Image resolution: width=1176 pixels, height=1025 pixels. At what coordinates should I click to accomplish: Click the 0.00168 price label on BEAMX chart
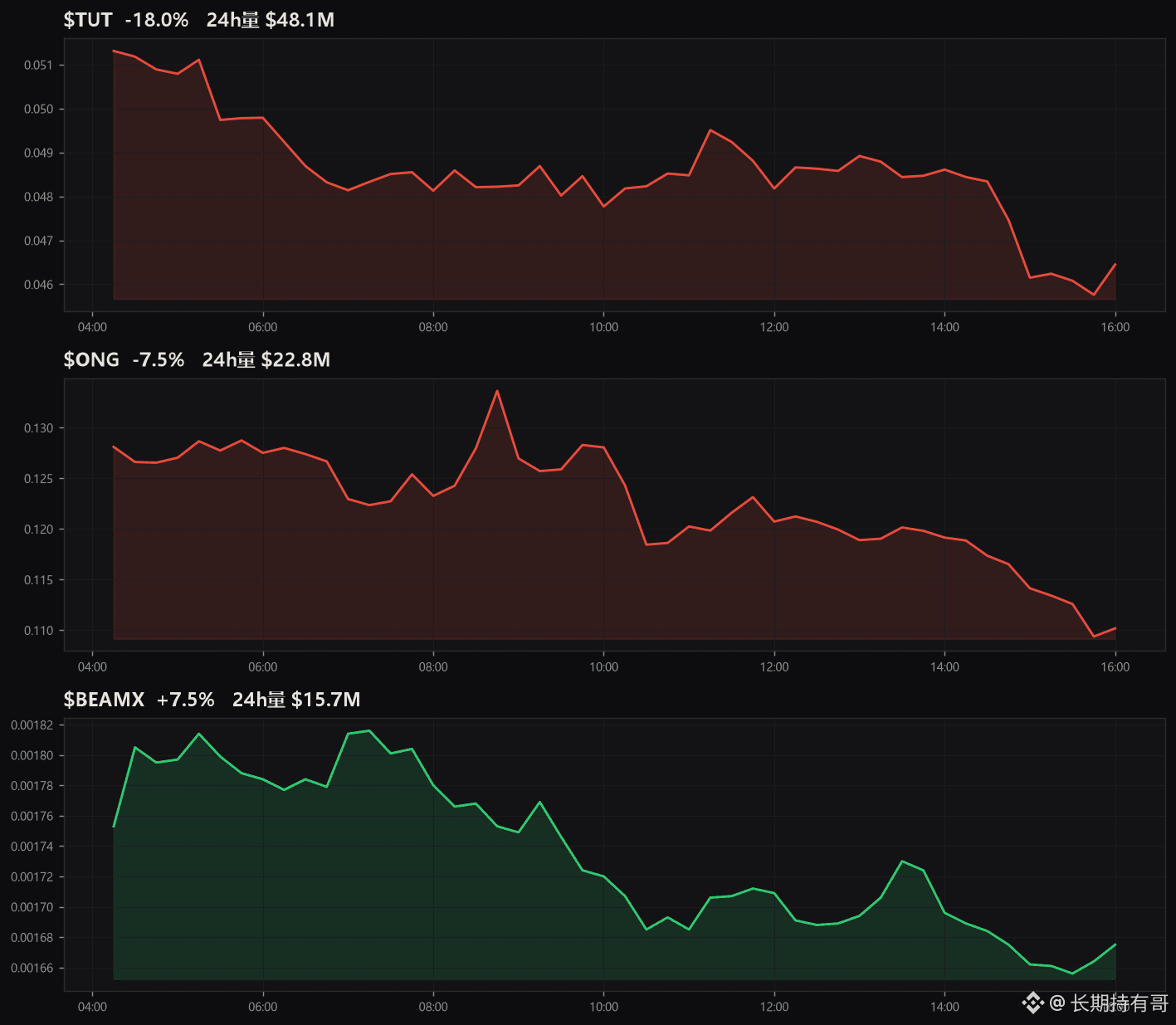click(32, 938)
